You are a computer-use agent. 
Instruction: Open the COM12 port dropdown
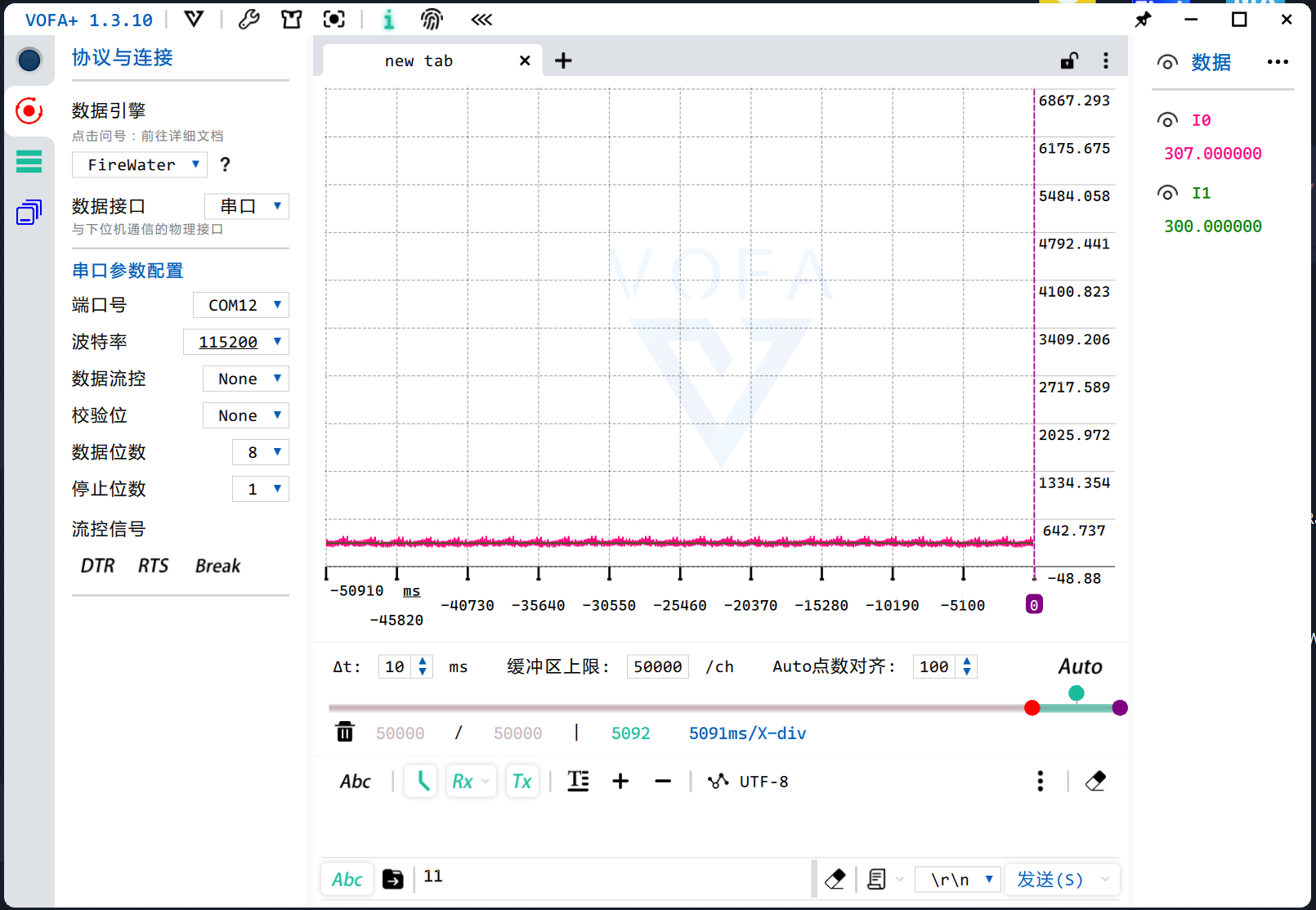coord(240,304)
